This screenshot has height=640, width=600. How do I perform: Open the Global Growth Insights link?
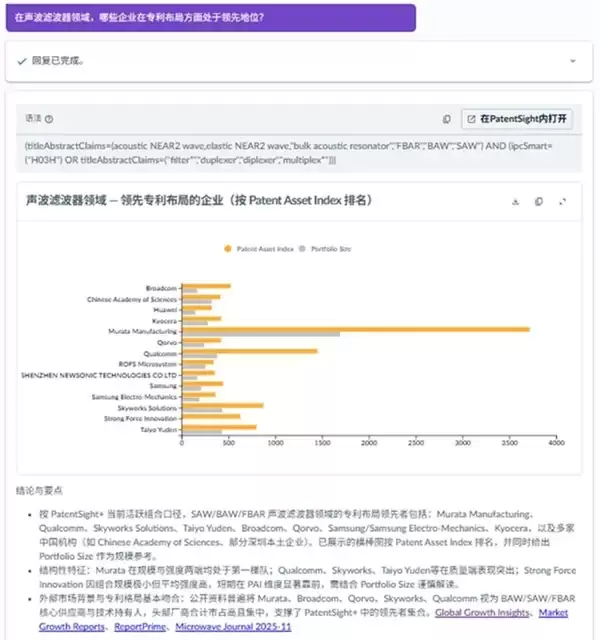tap(482, 612)
